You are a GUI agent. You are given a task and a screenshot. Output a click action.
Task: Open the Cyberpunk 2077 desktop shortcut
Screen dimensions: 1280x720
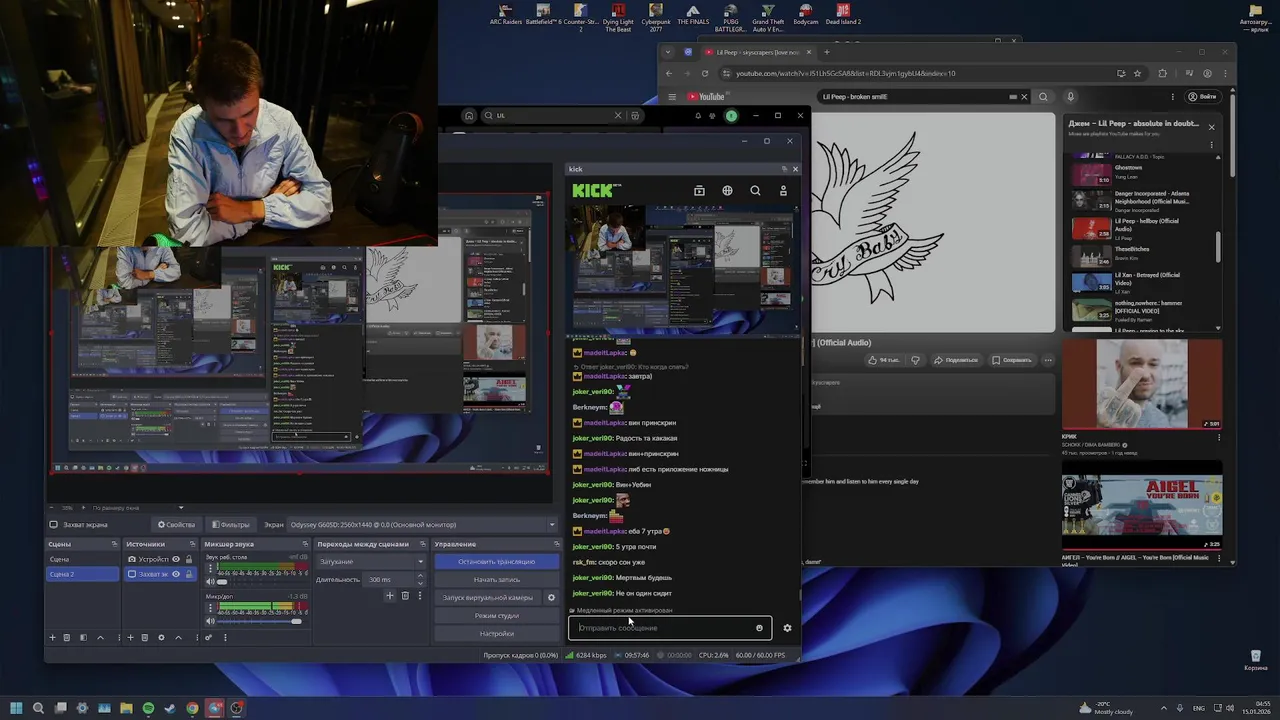tap(656, 17)
